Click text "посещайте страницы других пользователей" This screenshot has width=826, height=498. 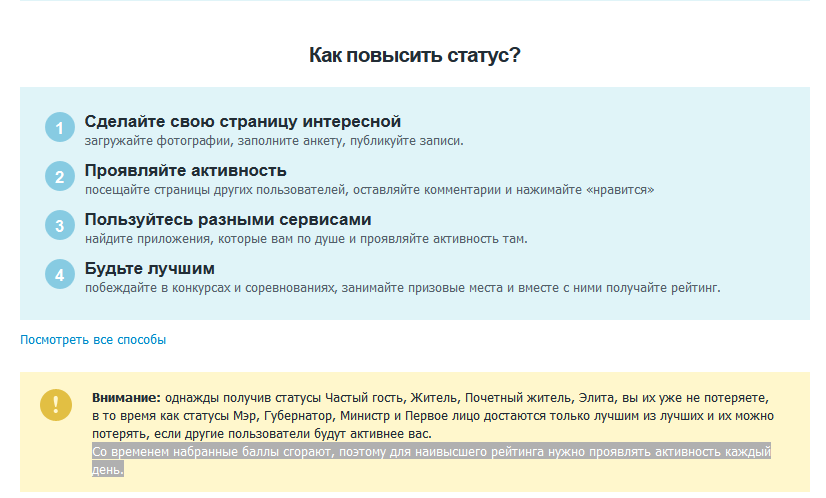215,190
